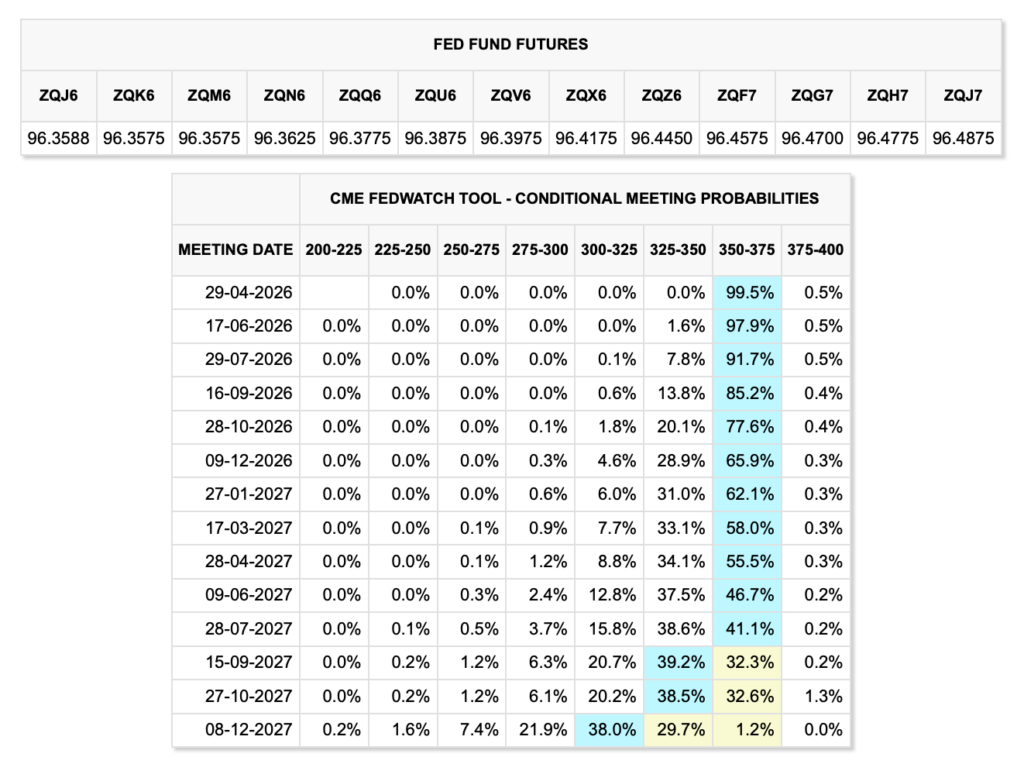This screenshot has height=764, width=1024.
Task: Click the 200-225 rate range header
Action: click(334, 249)
